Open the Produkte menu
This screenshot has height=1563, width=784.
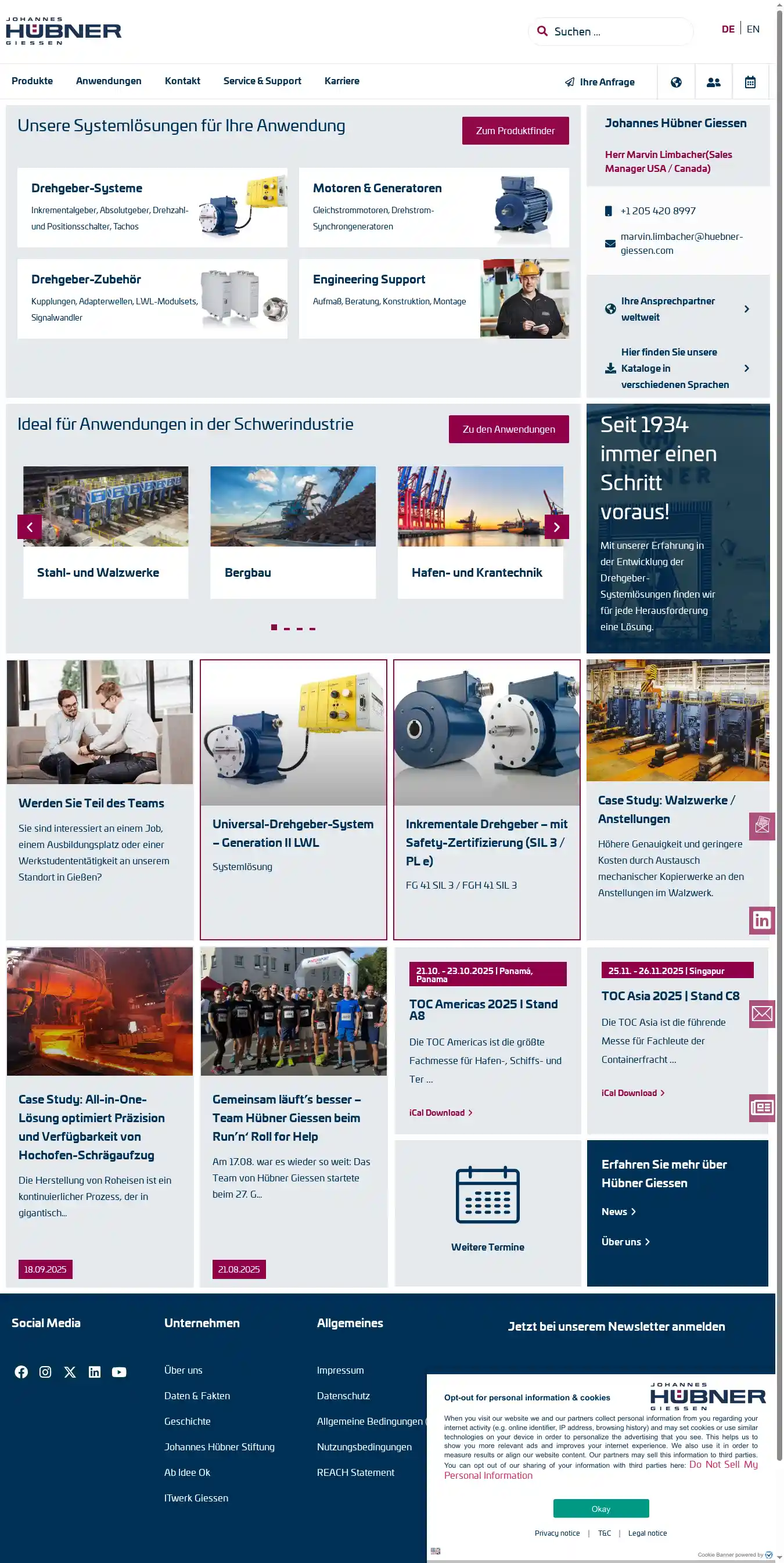click(x=32, y=81)
